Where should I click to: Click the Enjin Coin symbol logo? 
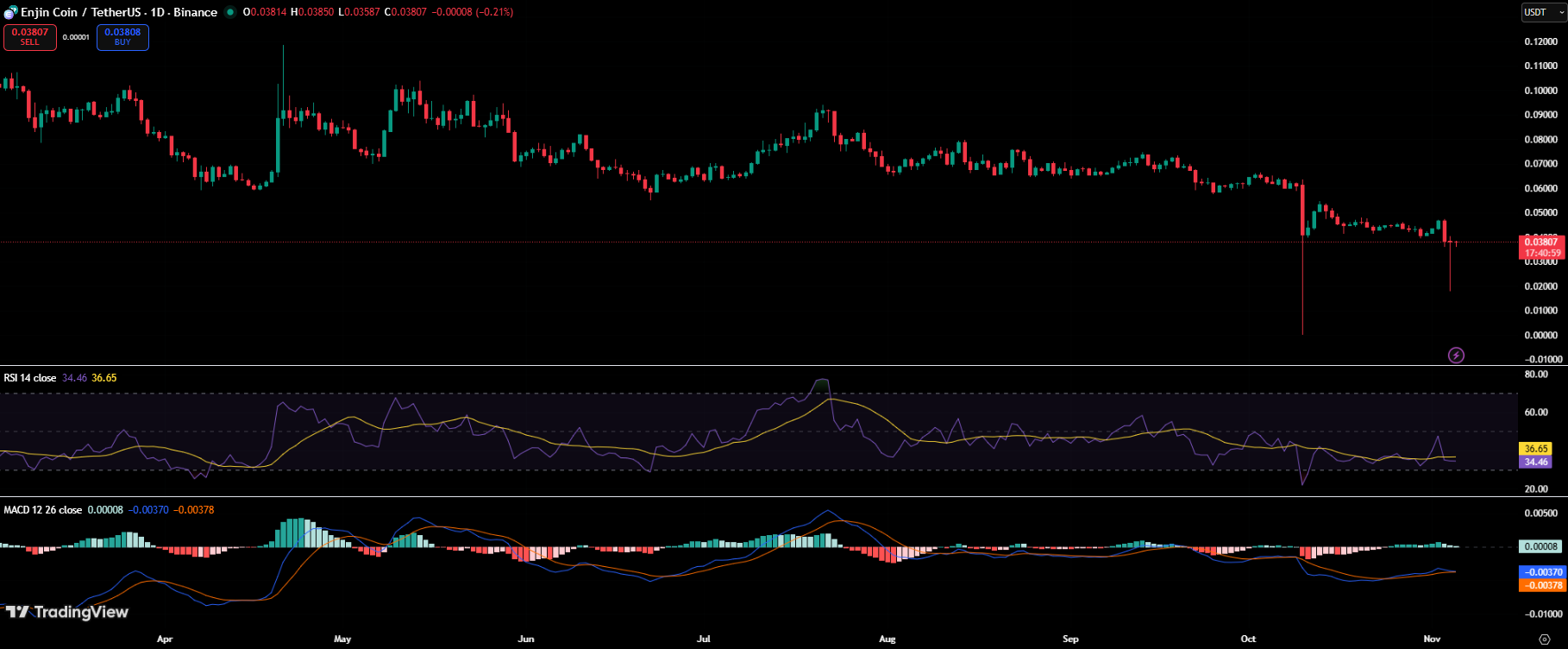tap(10, 13)
